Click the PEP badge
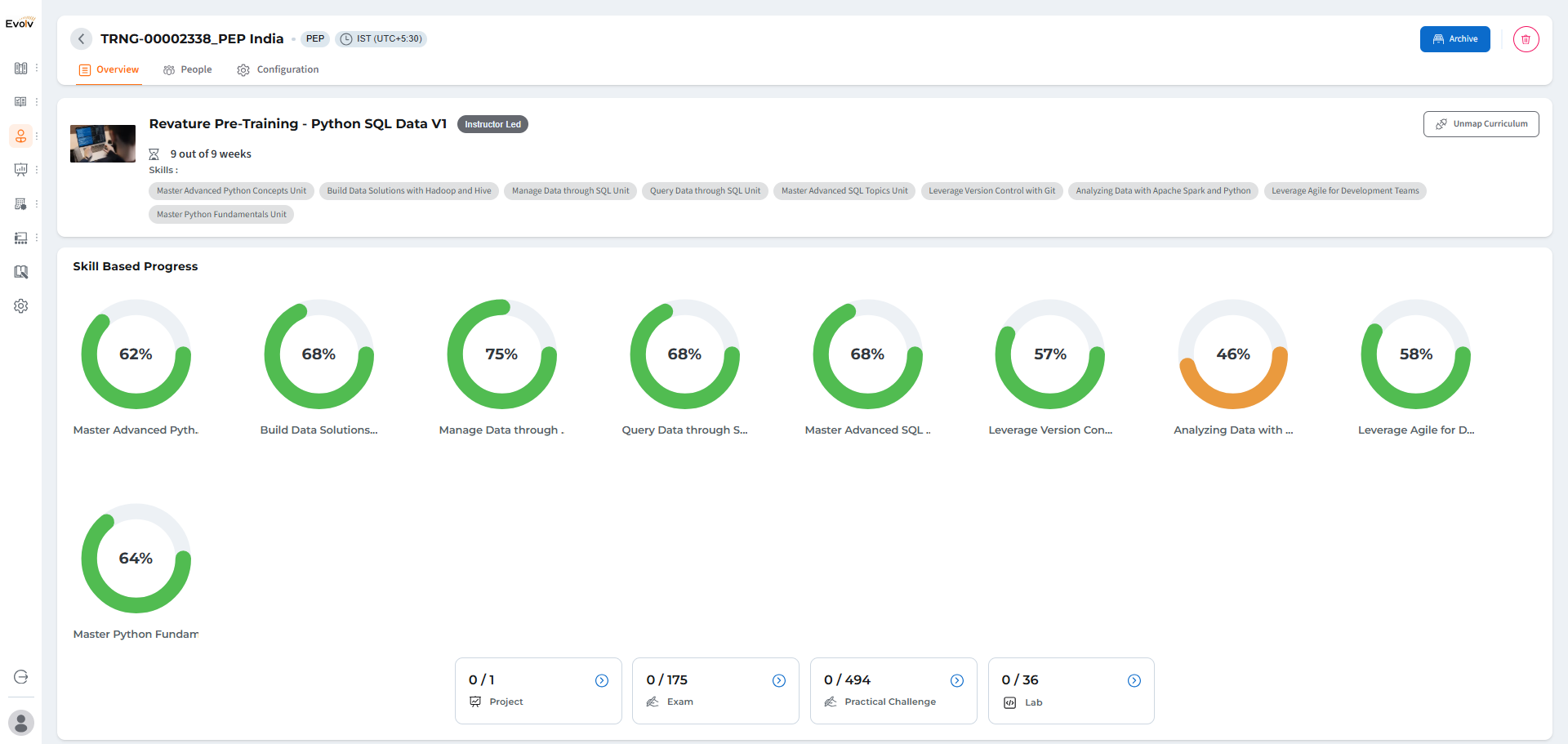Viewport: 1568px width, 744px height. 315,39
